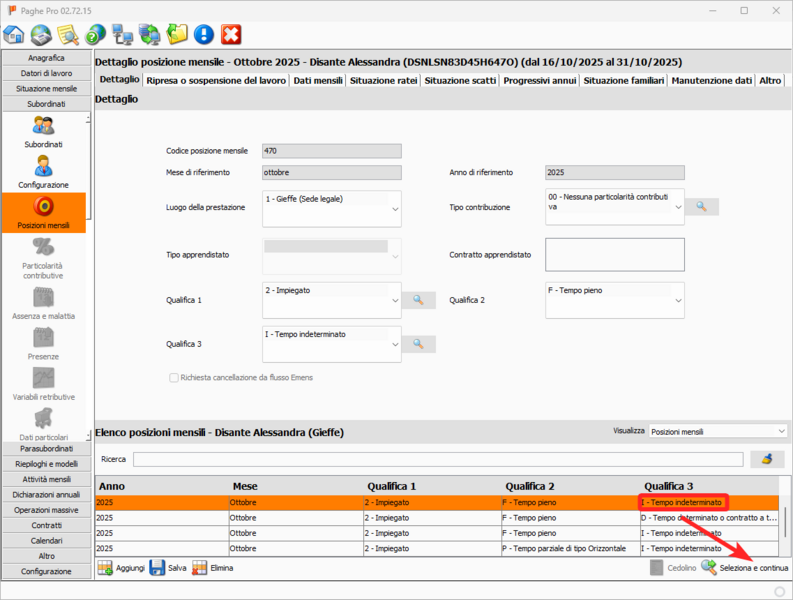Image resolution: width=793 pixels, height=600 pixels.
Task: Enable Richiesta cancellazione da flusso Emens checkbox
Action: pos(174,378)
